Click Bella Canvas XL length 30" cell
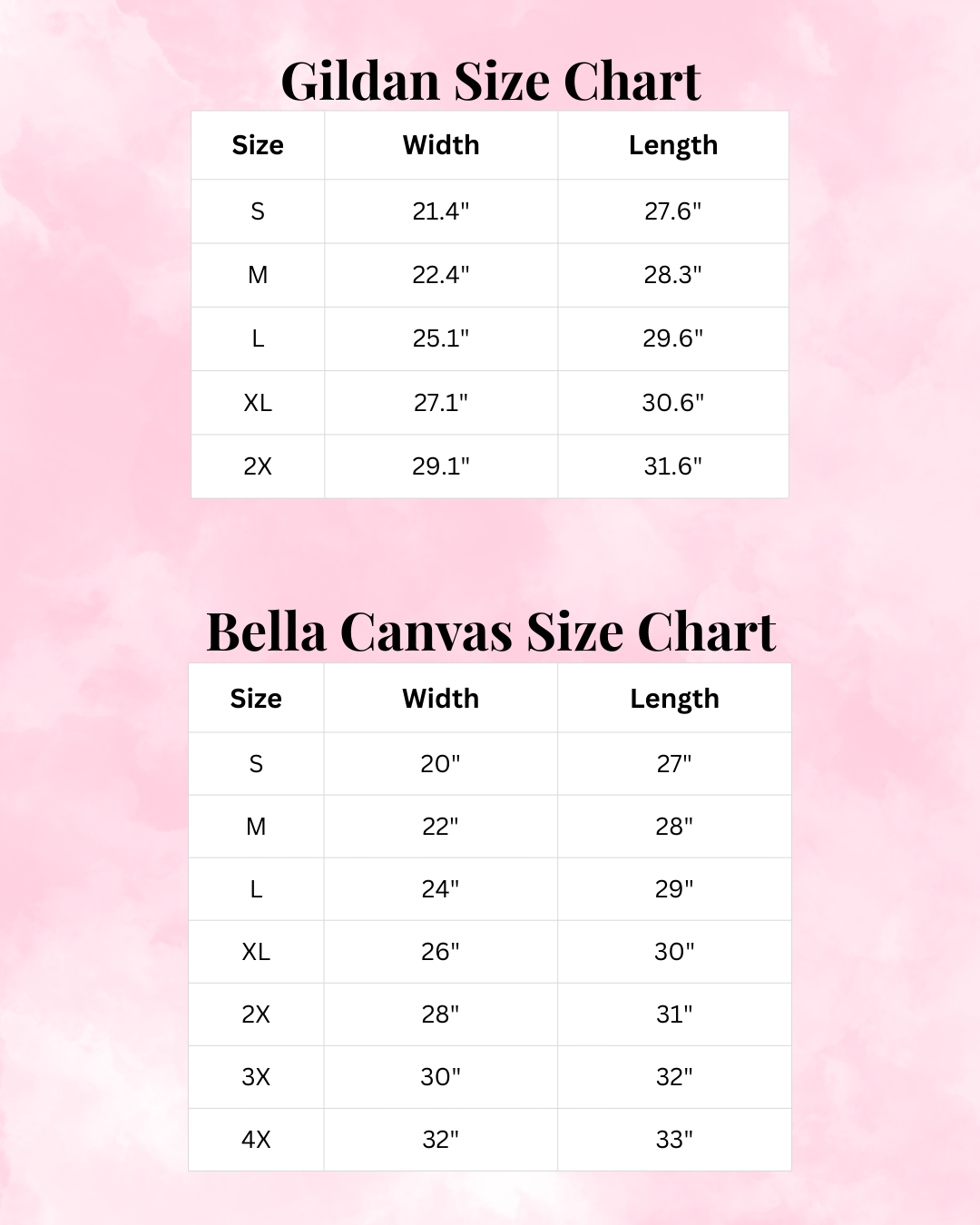The height and width of the screenshot is (1225, 980). (674, 952)
